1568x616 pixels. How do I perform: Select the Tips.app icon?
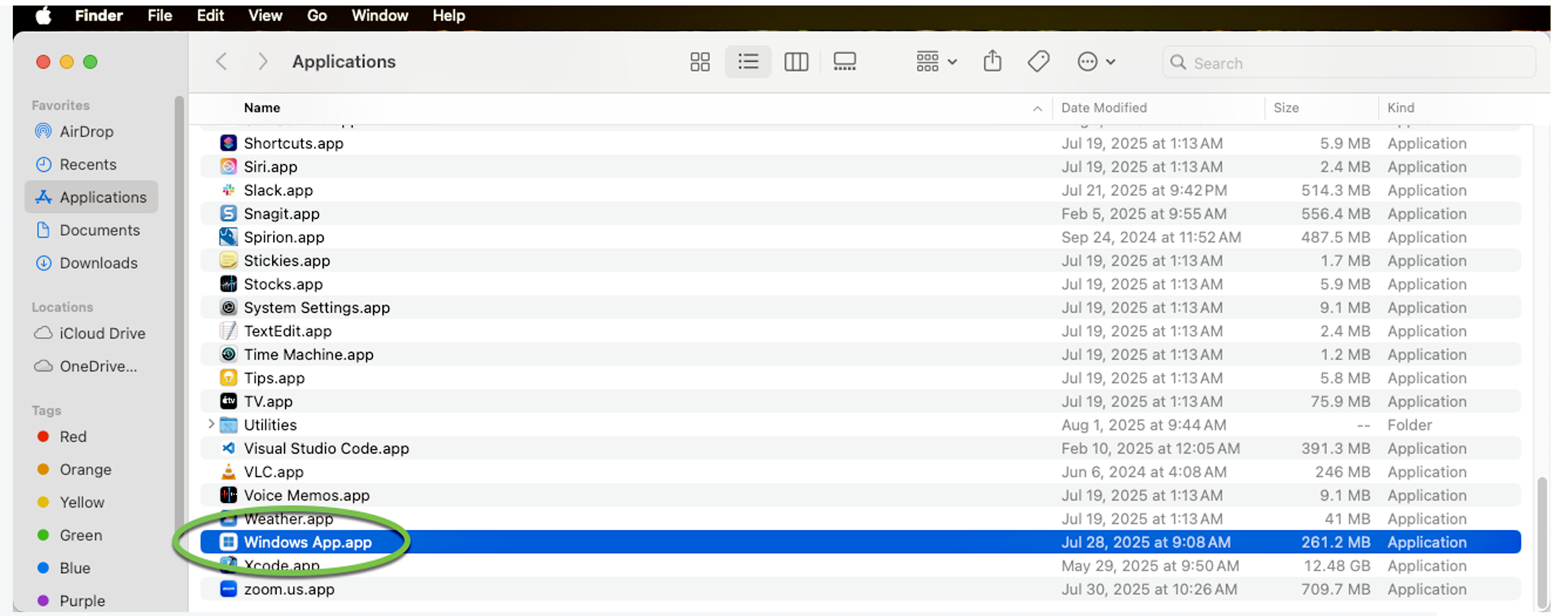click(228, 377)
